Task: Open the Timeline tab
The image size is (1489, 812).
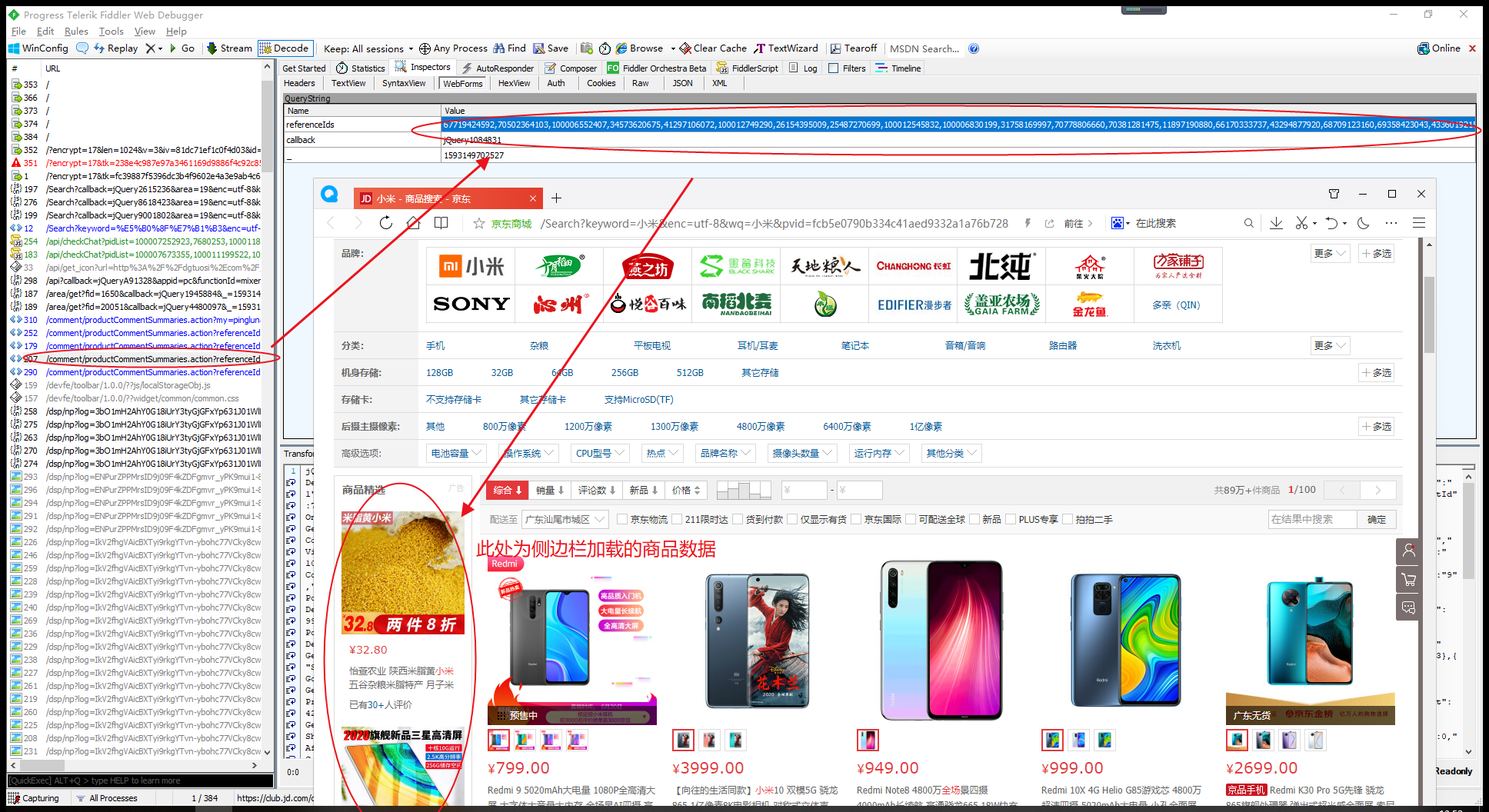Action: point(898,68)
